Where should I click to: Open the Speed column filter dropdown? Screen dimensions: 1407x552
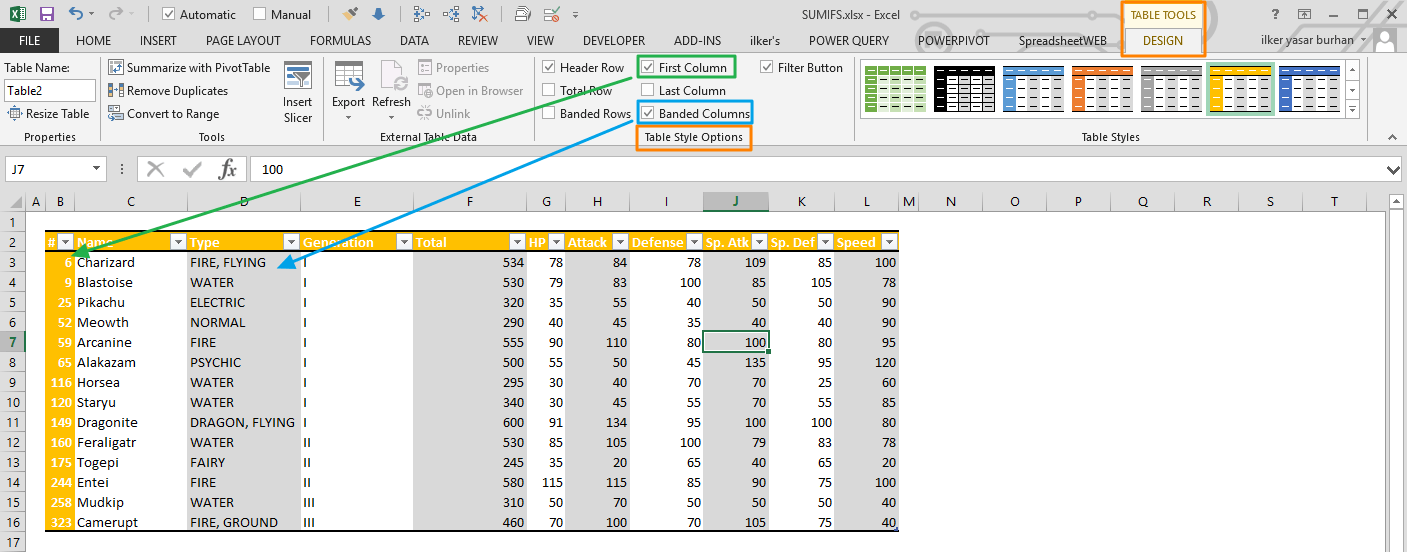(889, 242)
